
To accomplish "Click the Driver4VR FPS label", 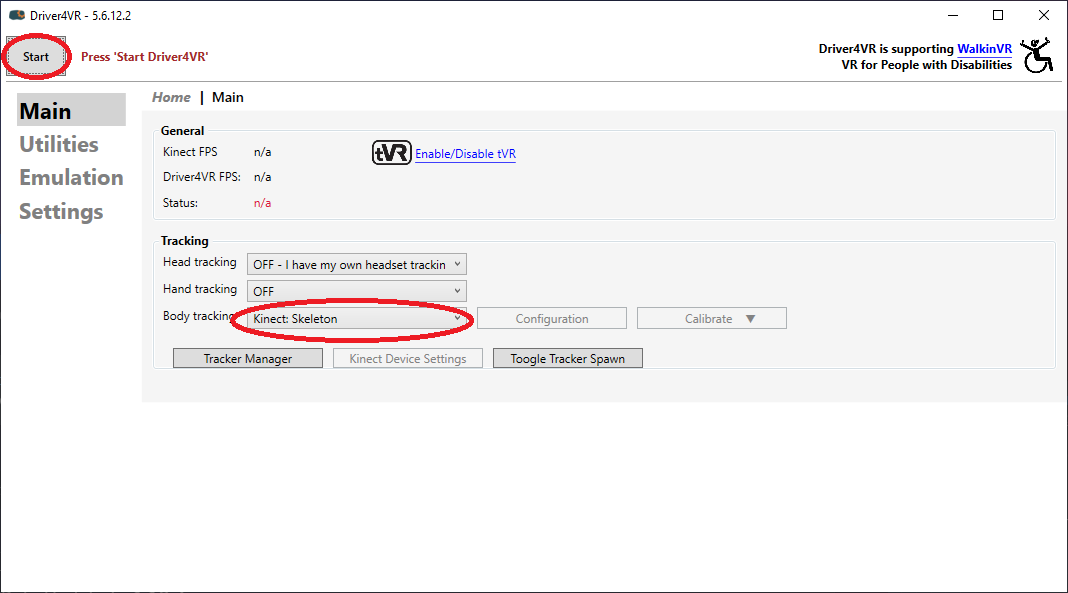I will pos(202,177).
